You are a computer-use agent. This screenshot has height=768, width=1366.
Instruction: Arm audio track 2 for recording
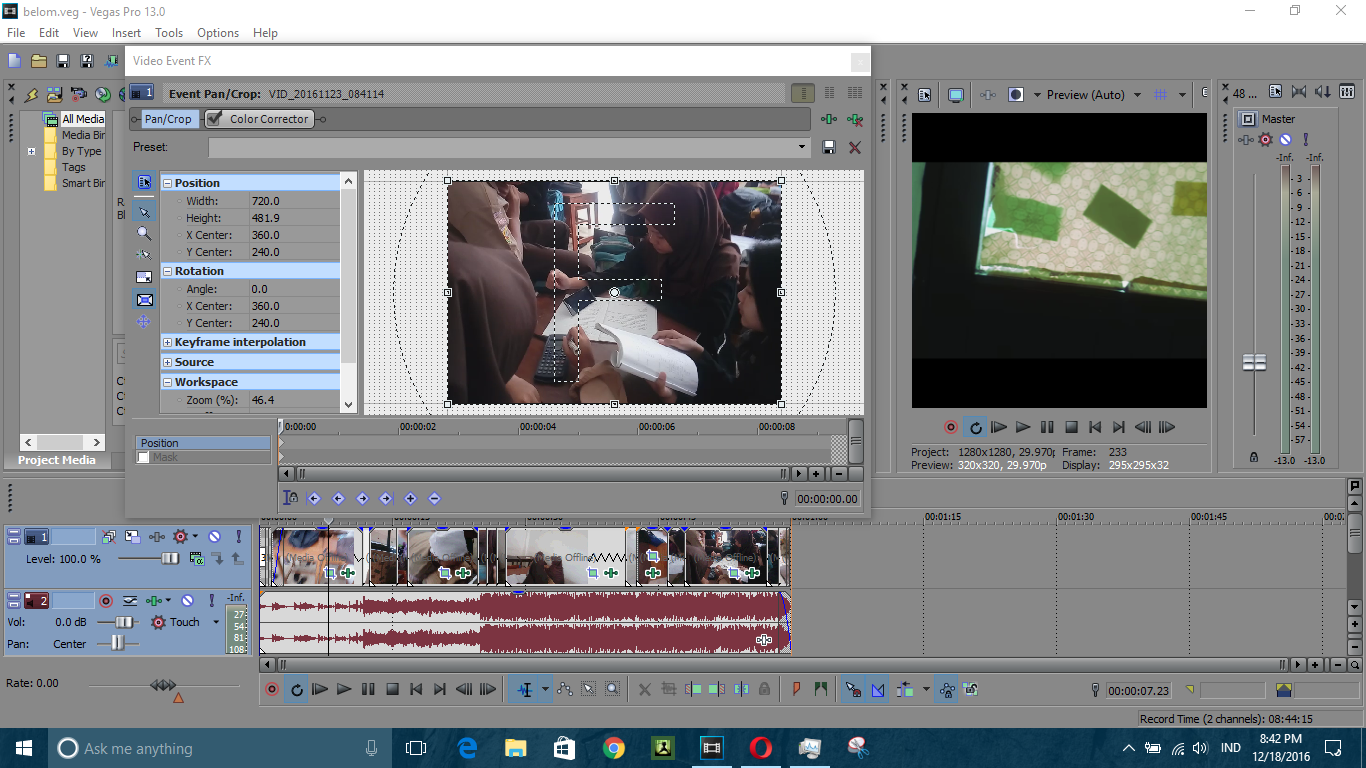(106, 601)
